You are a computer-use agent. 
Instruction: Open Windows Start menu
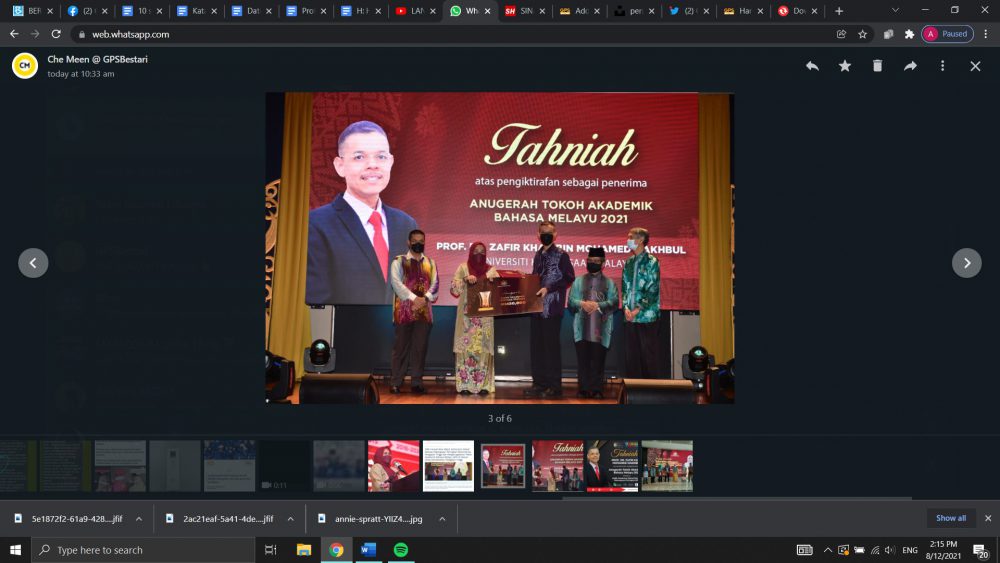[15, 550]
